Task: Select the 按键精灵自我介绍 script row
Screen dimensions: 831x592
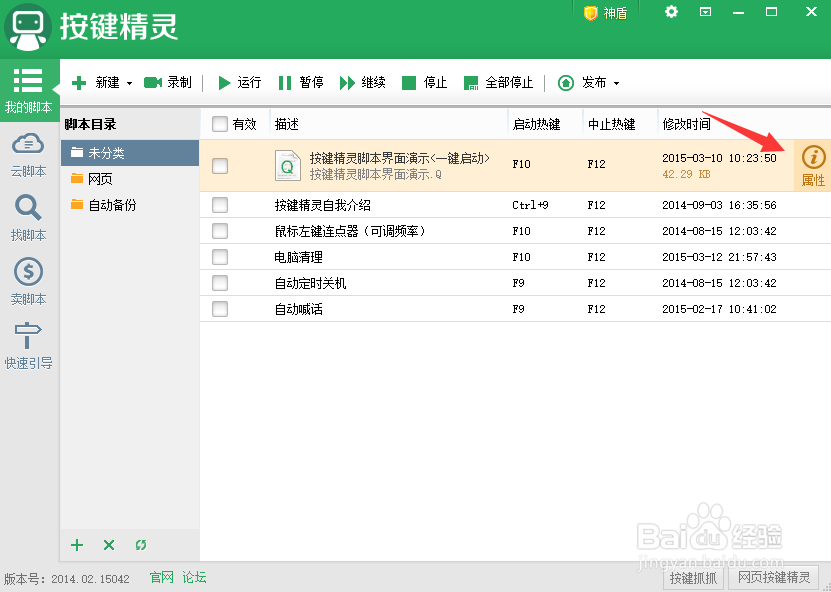Action: coord(515,205)
